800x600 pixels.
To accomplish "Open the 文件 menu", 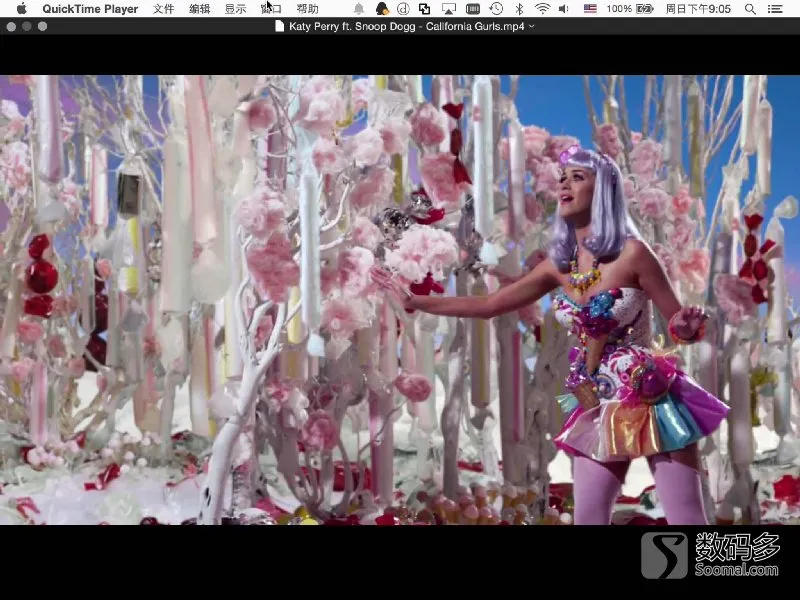I will point(164,9).
